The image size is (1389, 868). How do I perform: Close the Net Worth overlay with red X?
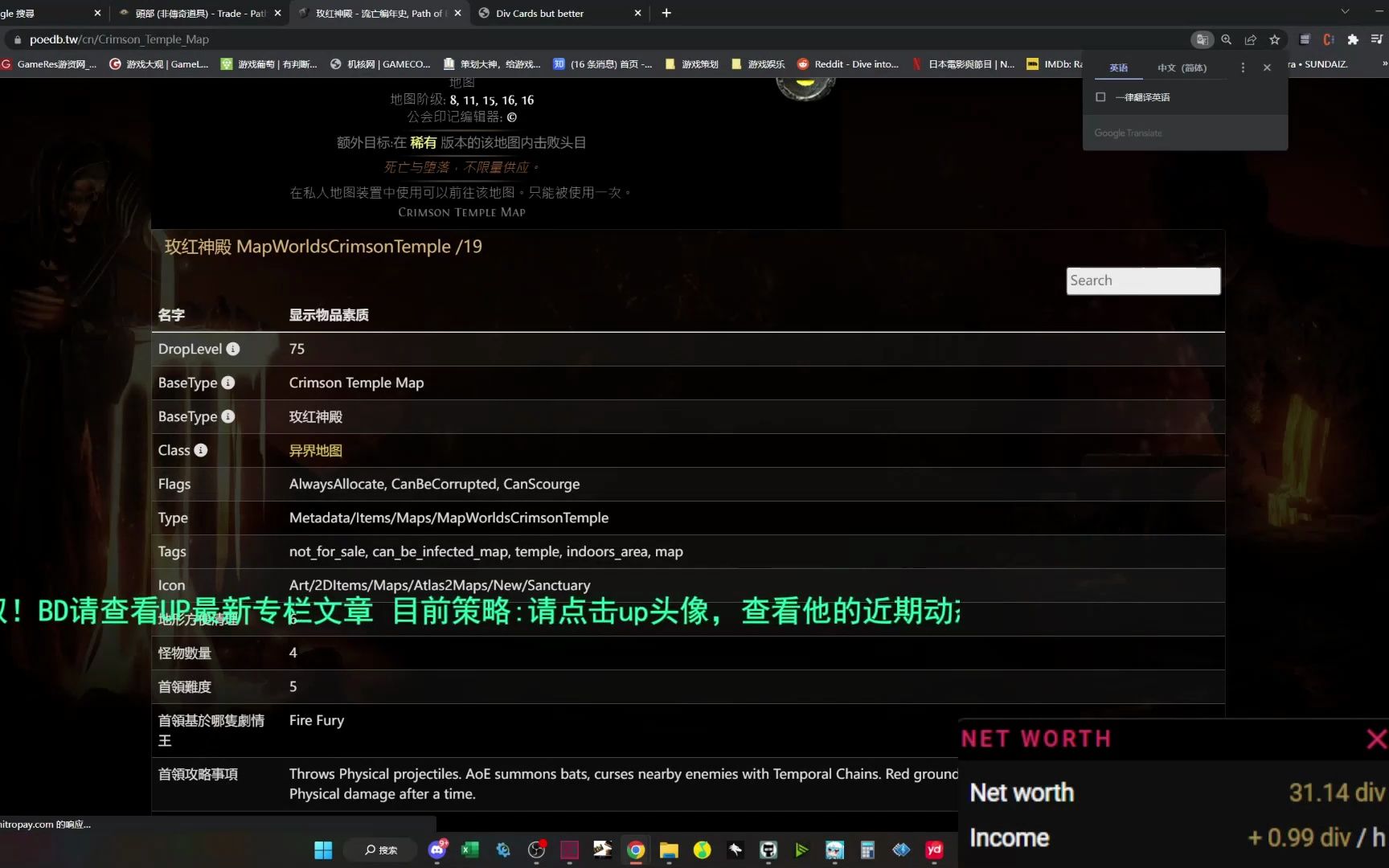(1376, 739)
